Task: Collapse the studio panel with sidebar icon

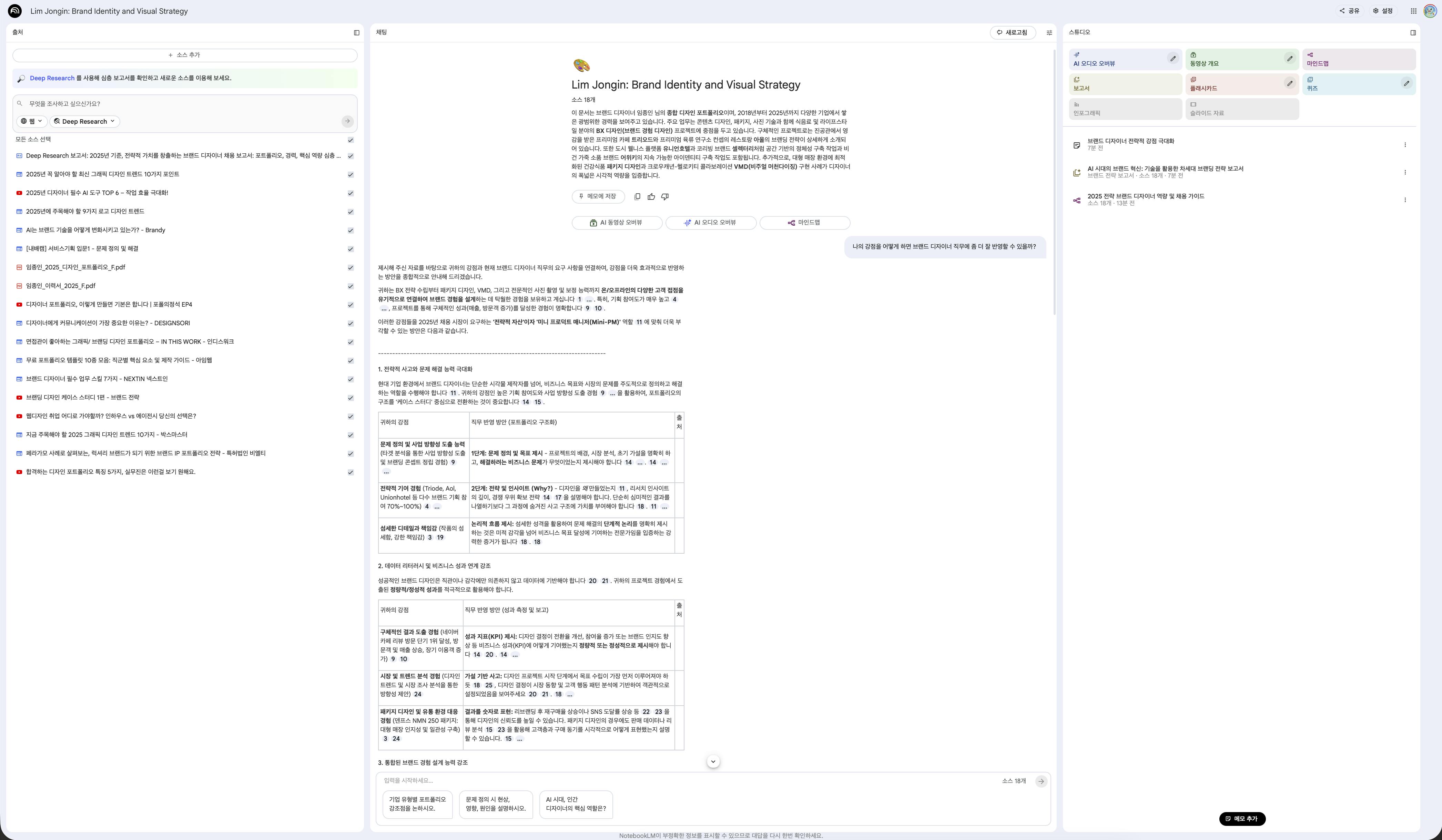Action: [x=1413, y=33]
